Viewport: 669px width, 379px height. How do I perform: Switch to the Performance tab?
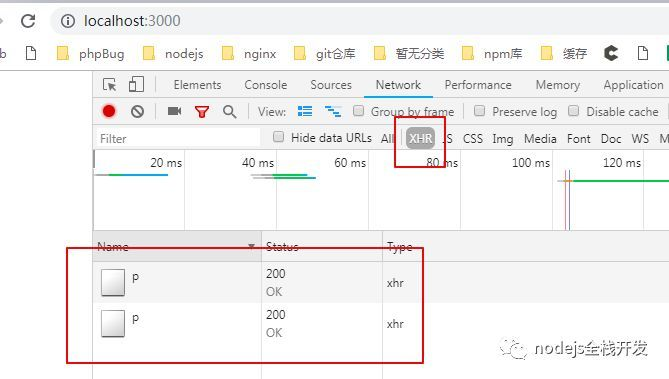point(478,85)
